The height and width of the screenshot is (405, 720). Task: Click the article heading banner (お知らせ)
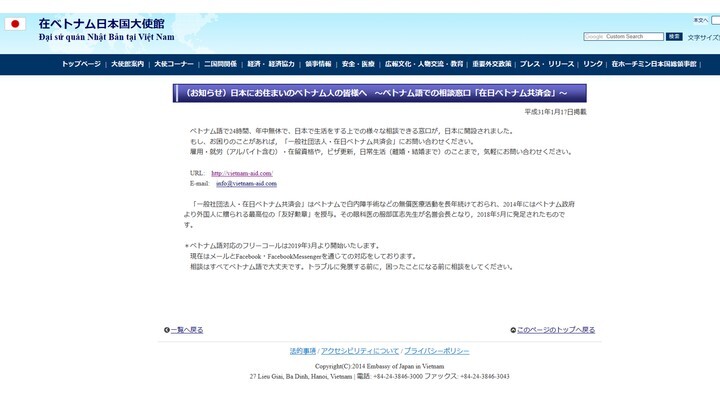click(x=380, y=93)
